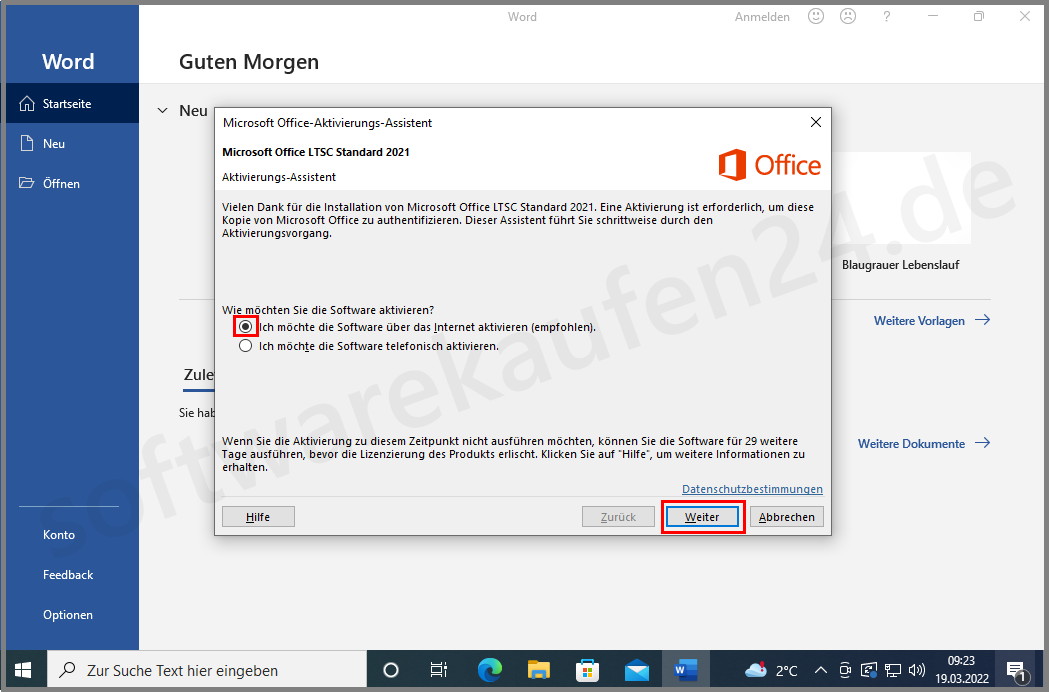
Task: Click Word icon in taskbar
Action: click(685, 670)
